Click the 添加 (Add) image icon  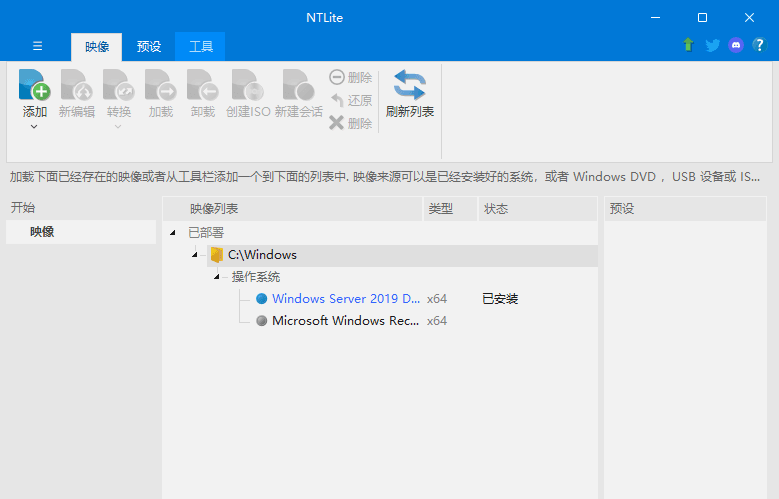(x=35, y=86)
